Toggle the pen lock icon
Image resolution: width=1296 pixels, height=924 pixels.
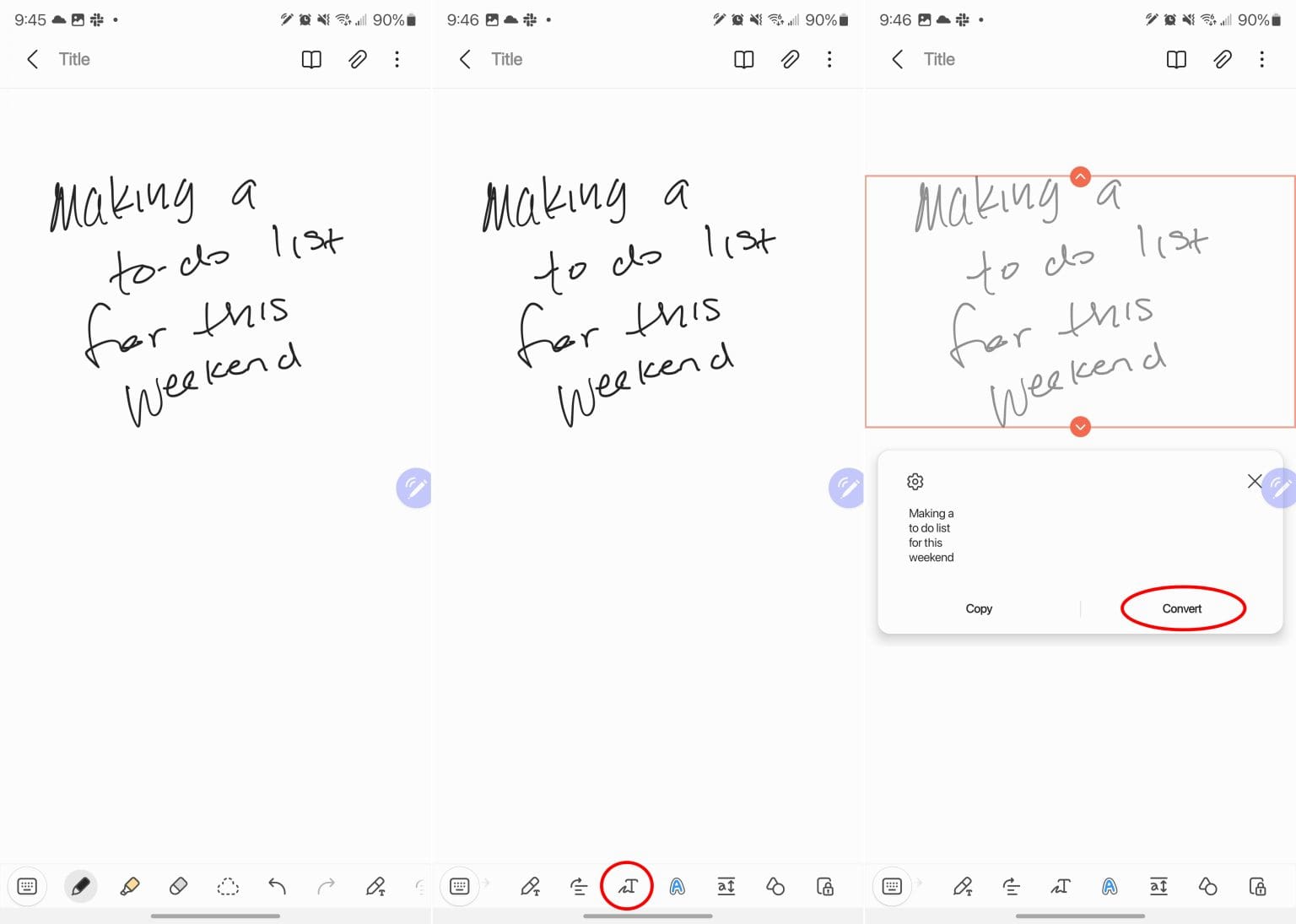tap(825, 886)
